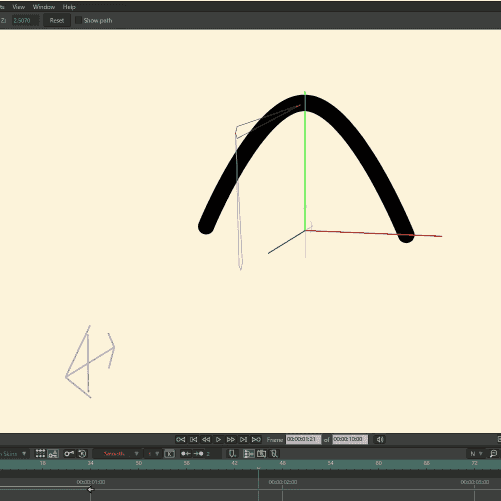Click the 00:00:01:00 time marker
The width and height of the screenshot is (501, 501).
(91, 482)
